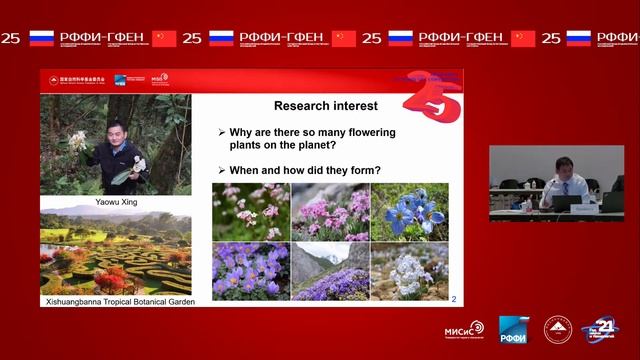The image size is (640, 360).
Task: Open the speaker webcam video thumbnail
Action: 556,184
